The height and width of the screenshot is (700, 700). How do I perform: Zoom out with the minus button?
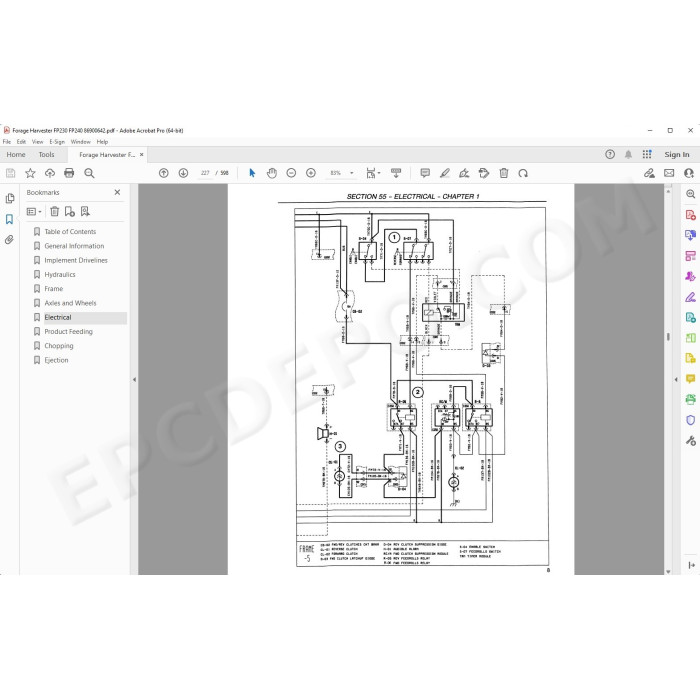coord(291,173)
